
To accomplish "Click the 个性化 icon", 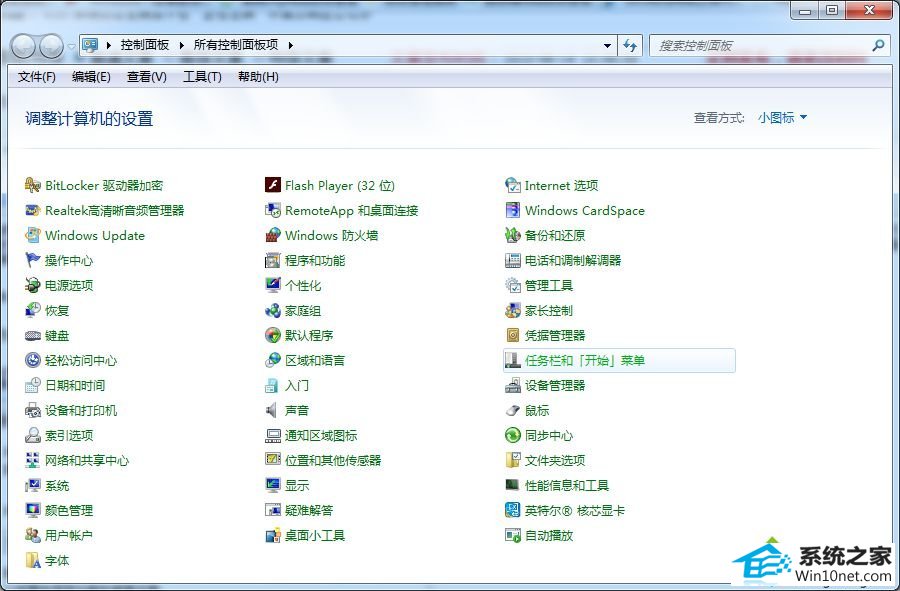I will [x=273, y=285].
